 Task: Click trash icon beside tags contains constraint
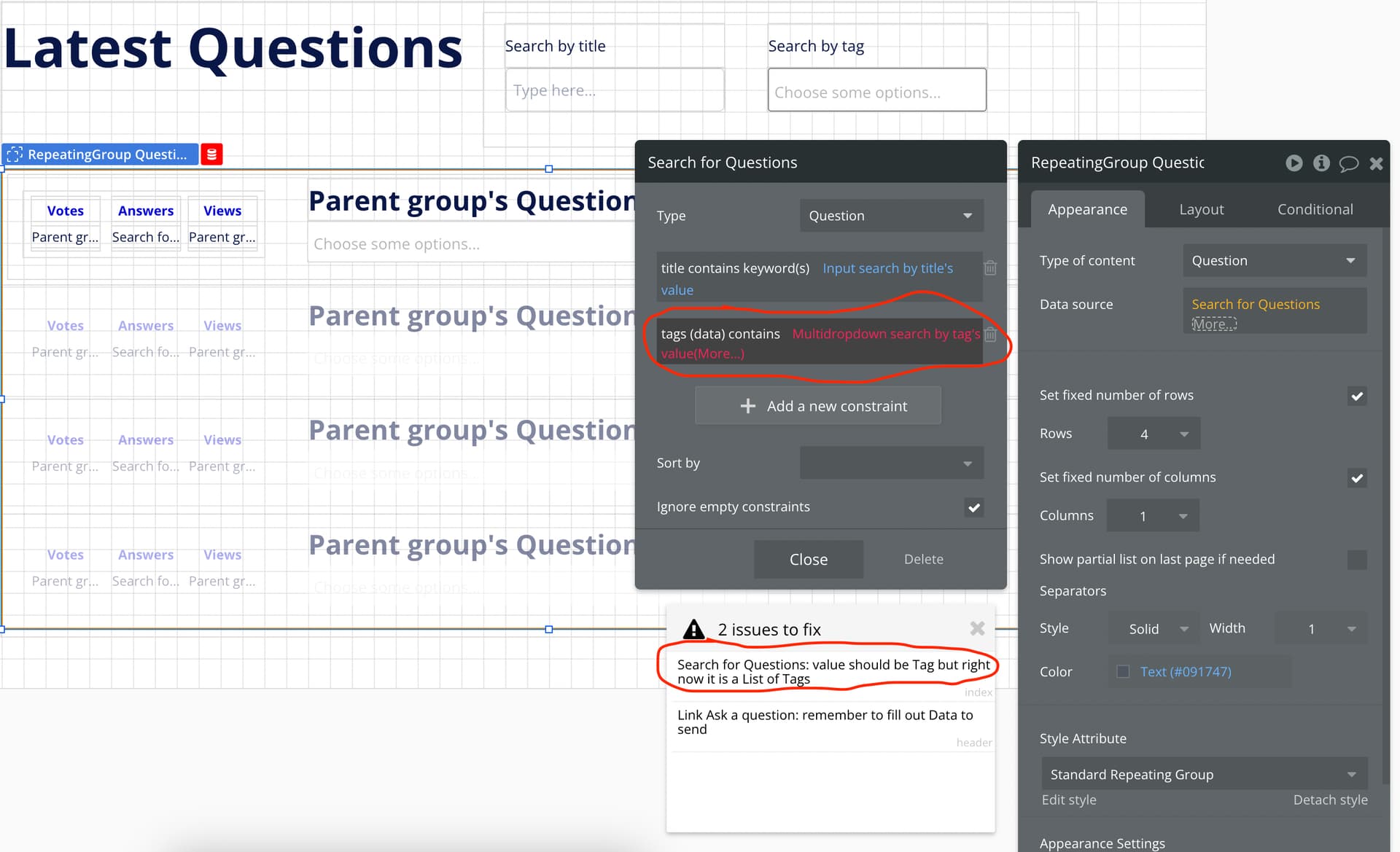tap(990, 335)
